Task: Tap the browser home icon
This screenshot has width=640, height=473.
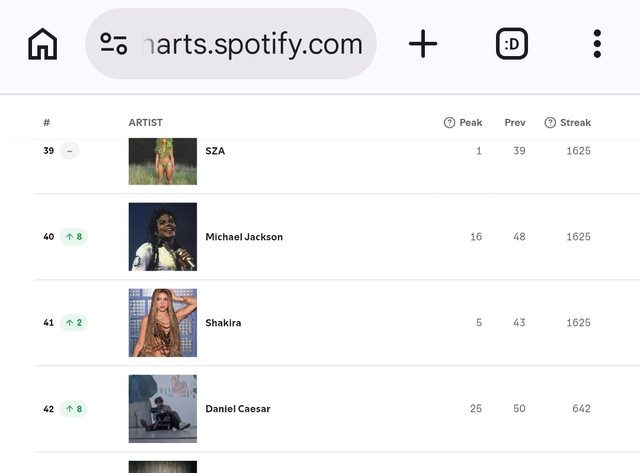Action: tap(42, 44)
